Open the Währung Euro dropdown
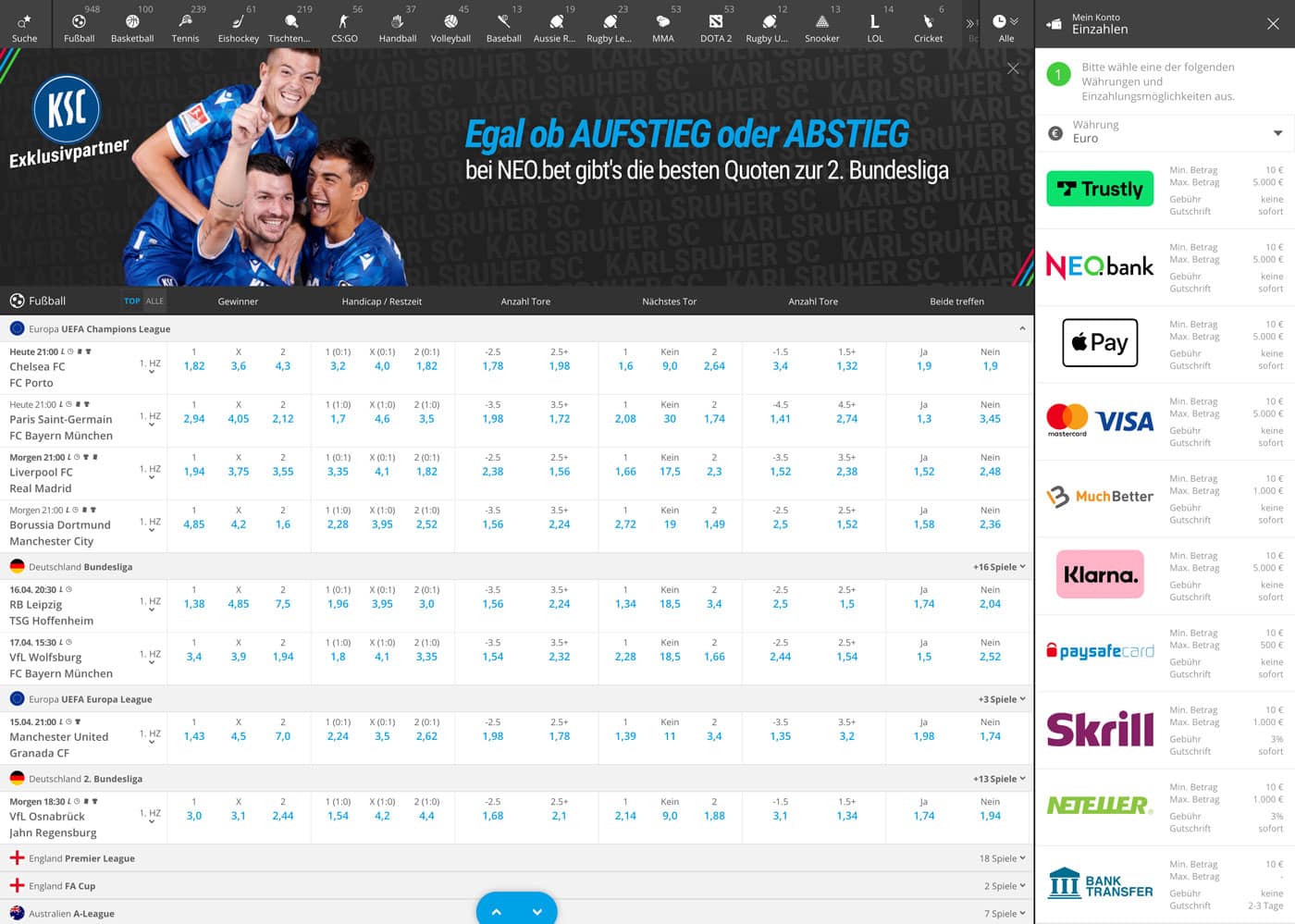The image size is (1295, 924). click(1165, 132)
